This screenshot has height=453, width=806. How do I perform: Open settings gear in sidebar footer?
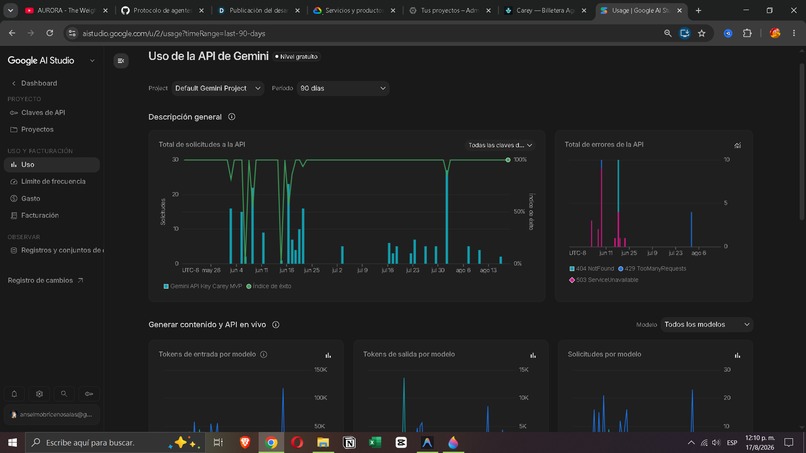click(x=39, y=394)
